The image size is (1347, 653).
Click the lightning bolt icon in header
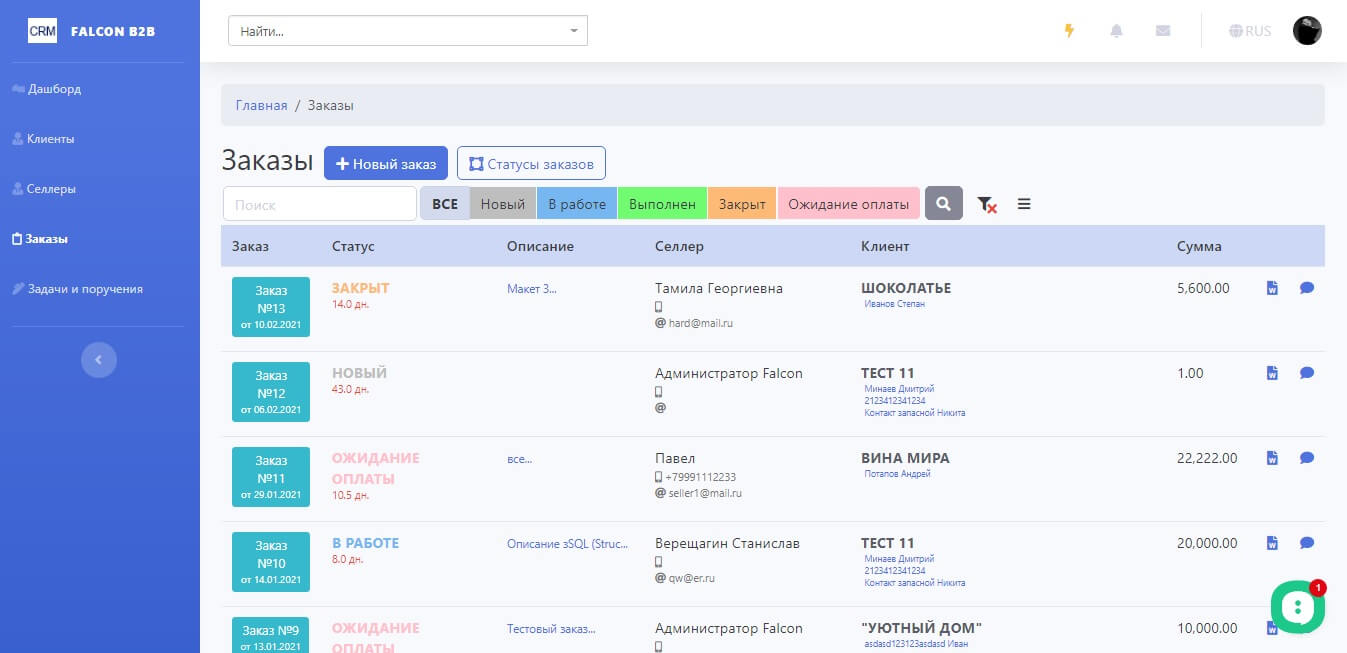pyautogui.click(x=1069, y=31)
